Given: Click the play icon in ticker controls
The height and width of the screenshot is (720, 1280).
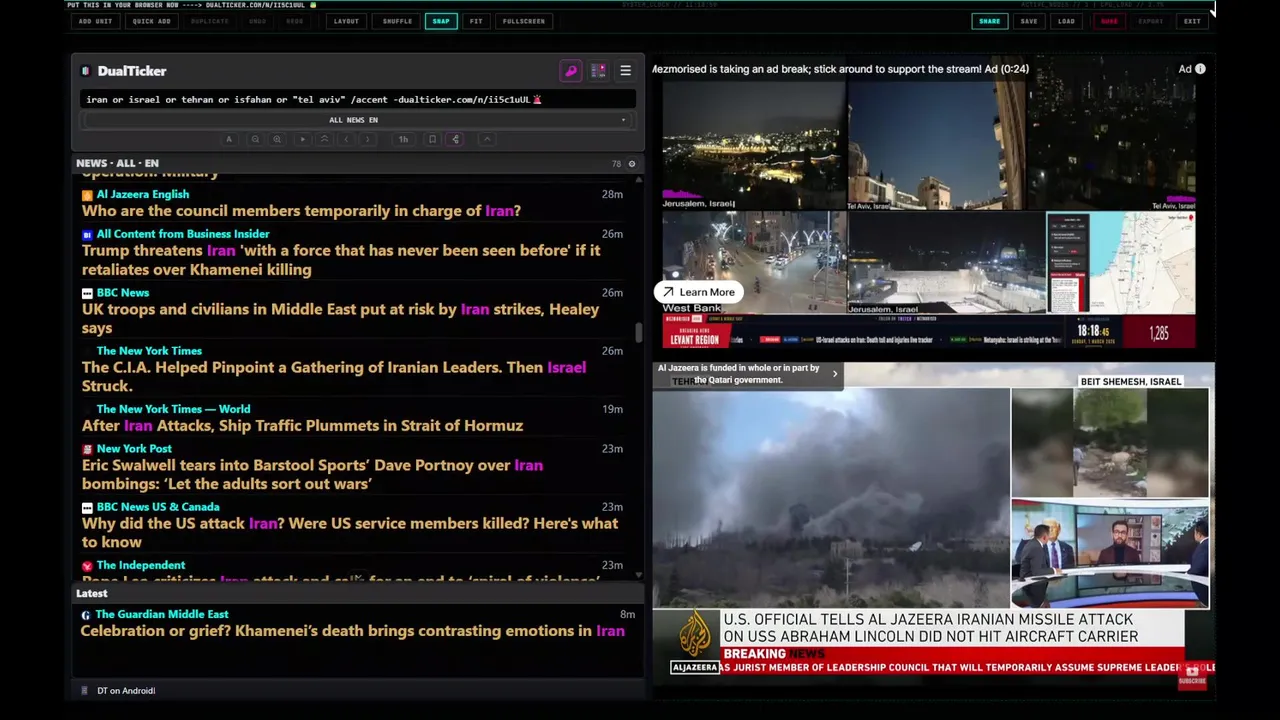Looking at the screenshot, I should click(302, 139).
